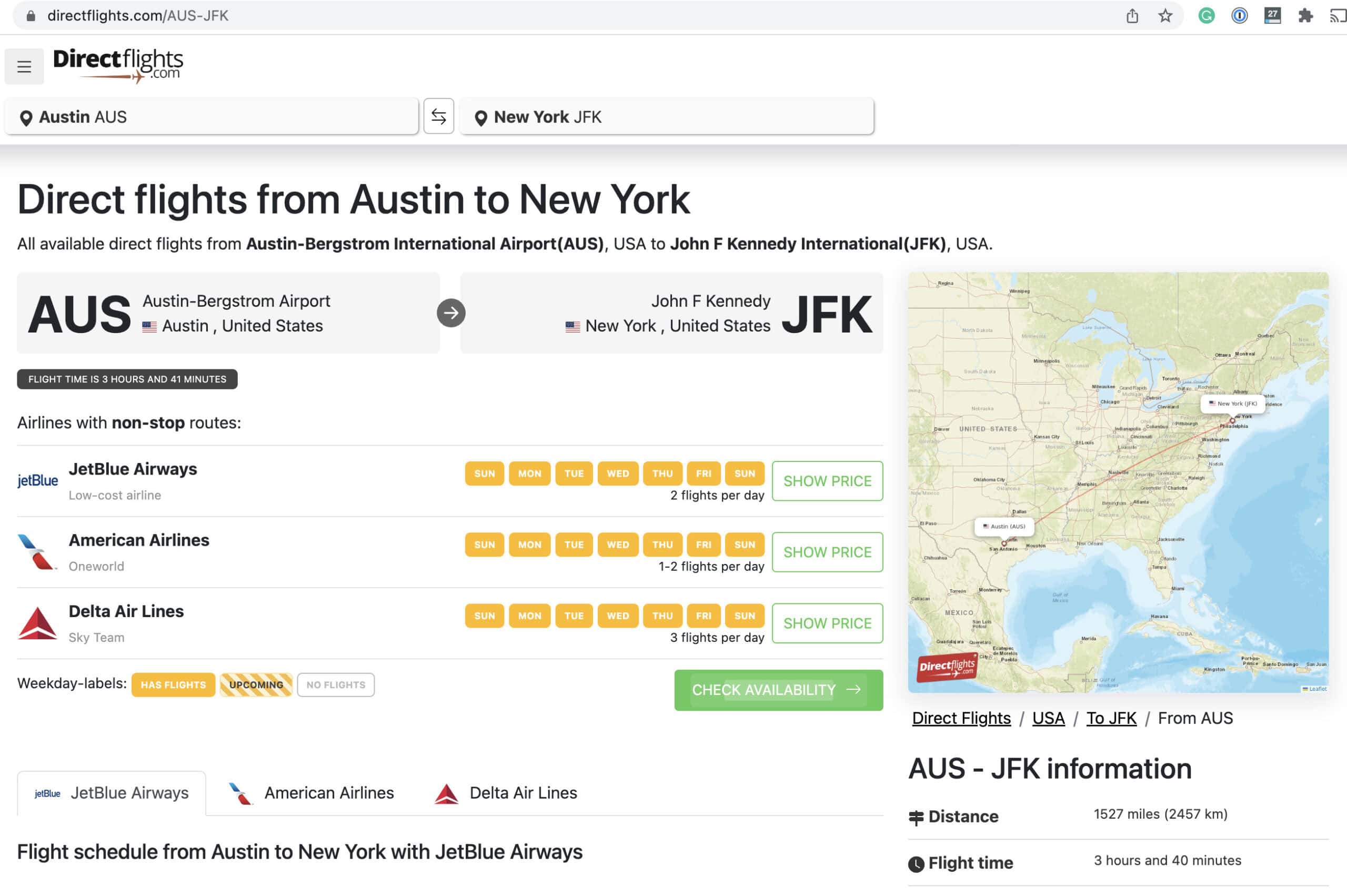Open the browser extensions puzzle icon
This screenshot has height=896, width=1347.
(1305, 15)
